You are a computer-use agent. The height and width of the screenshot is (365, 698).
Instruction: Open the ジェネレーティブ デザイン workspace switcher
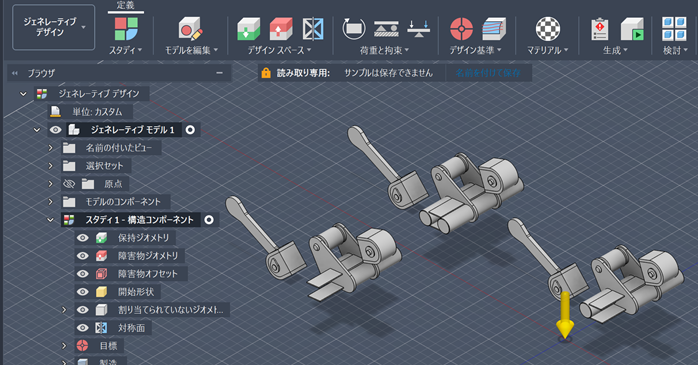53,27
